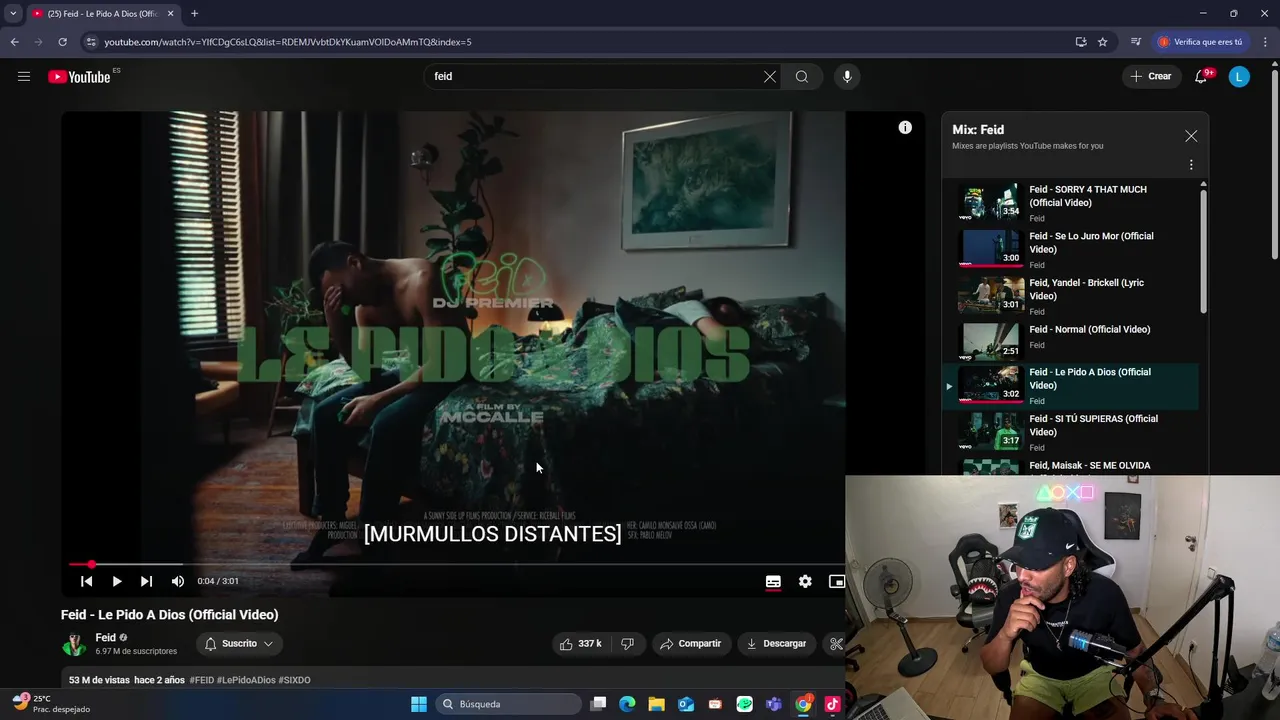Launch Microsoft Edge from taskbar
The height and width of the screenshot is (720, 1280).
pos(627,704)
